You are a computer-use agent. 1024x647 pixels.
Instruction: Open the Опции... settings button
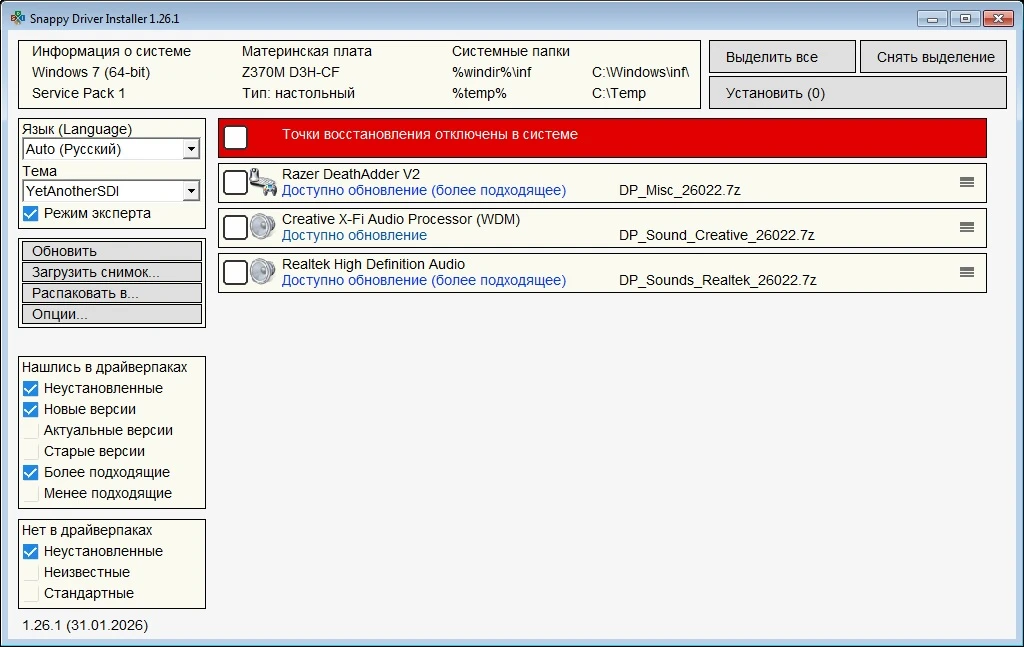coord(111,314)
